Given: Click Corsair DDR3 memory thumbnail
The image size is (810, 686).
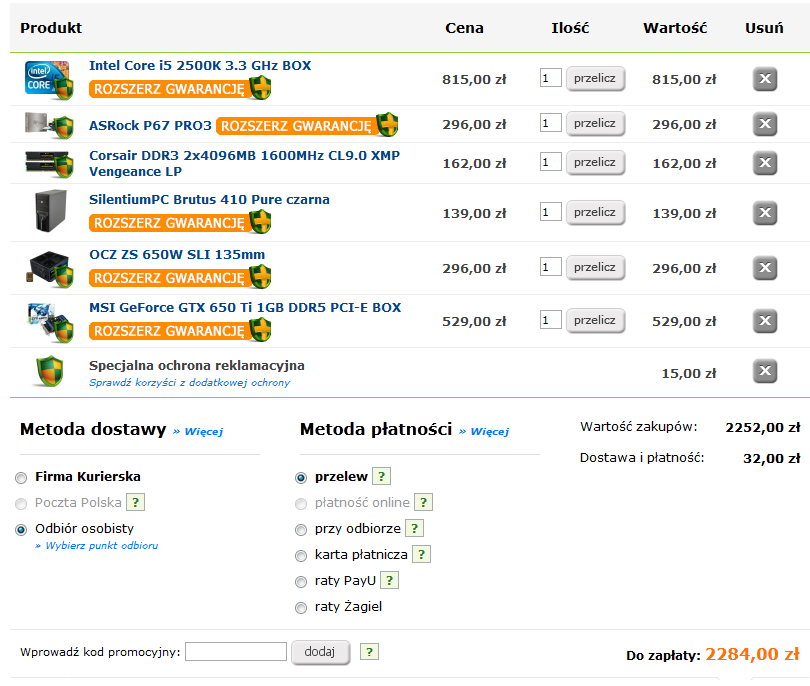Looking at the screenshot, I should tap(49, 164).
